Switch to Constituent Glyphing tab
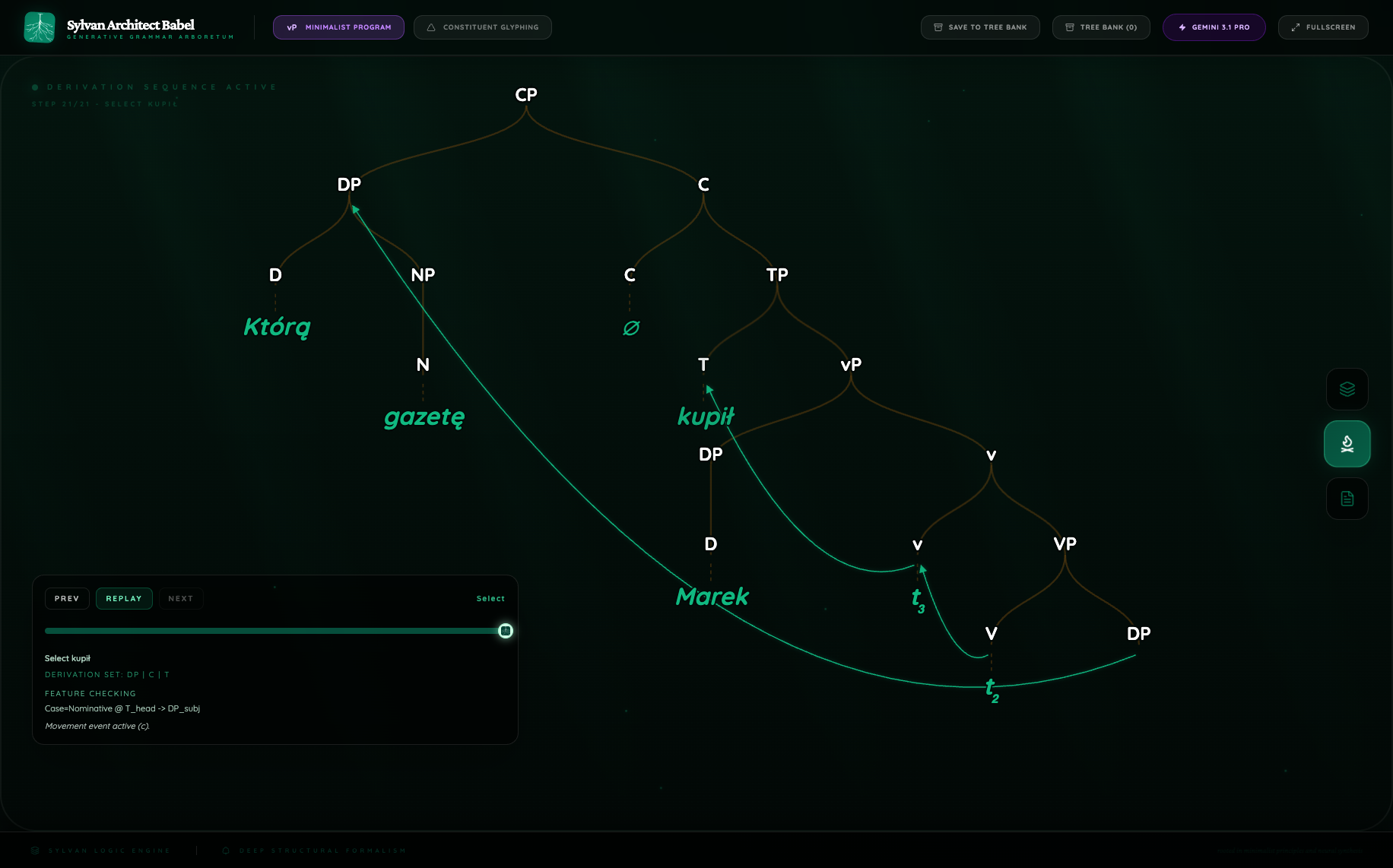The height and width of the screenshot is (868, 1393). tap(482, 27)
